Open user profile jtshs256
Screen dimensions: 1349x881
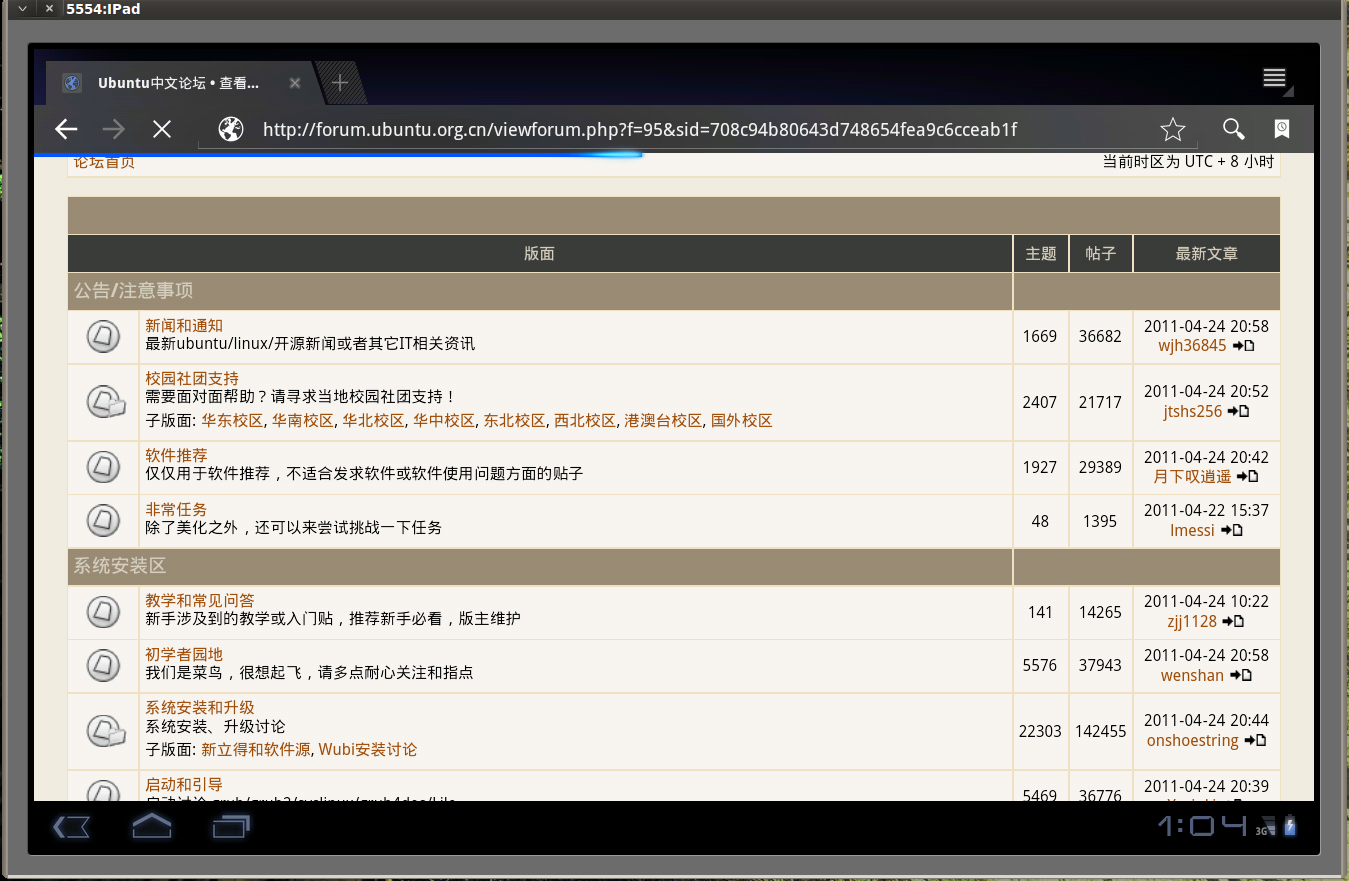point(1193,411)
